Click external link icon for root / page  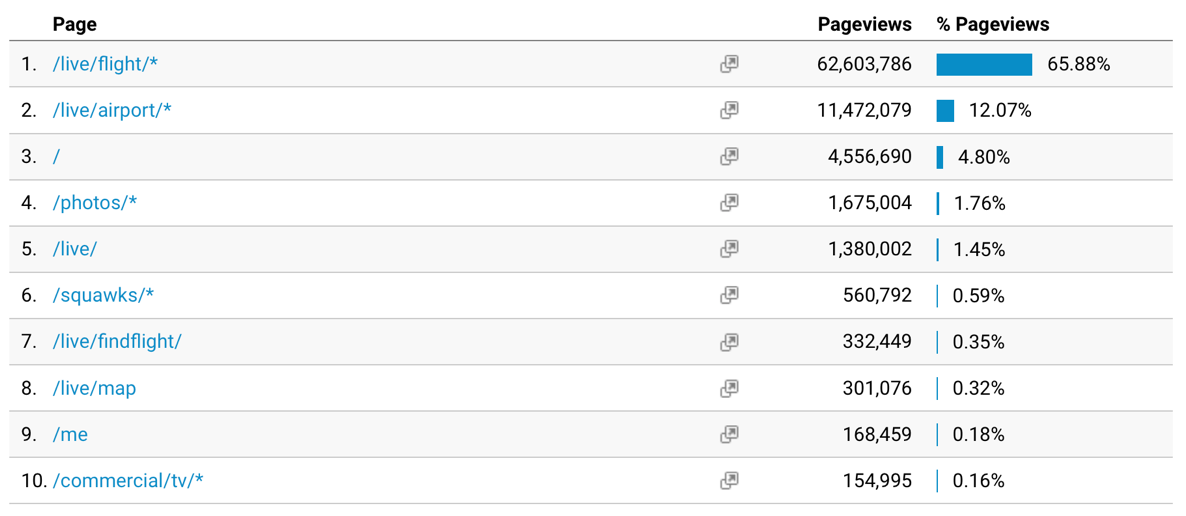[728, 157]
